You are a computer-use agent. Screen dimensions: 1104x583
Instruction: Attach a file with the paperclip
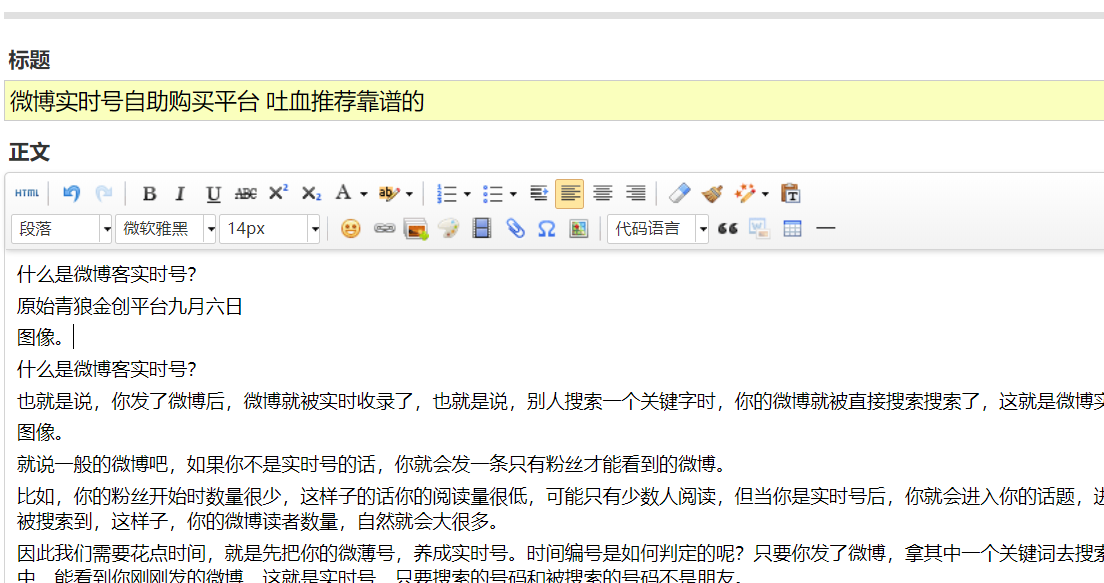515,229
